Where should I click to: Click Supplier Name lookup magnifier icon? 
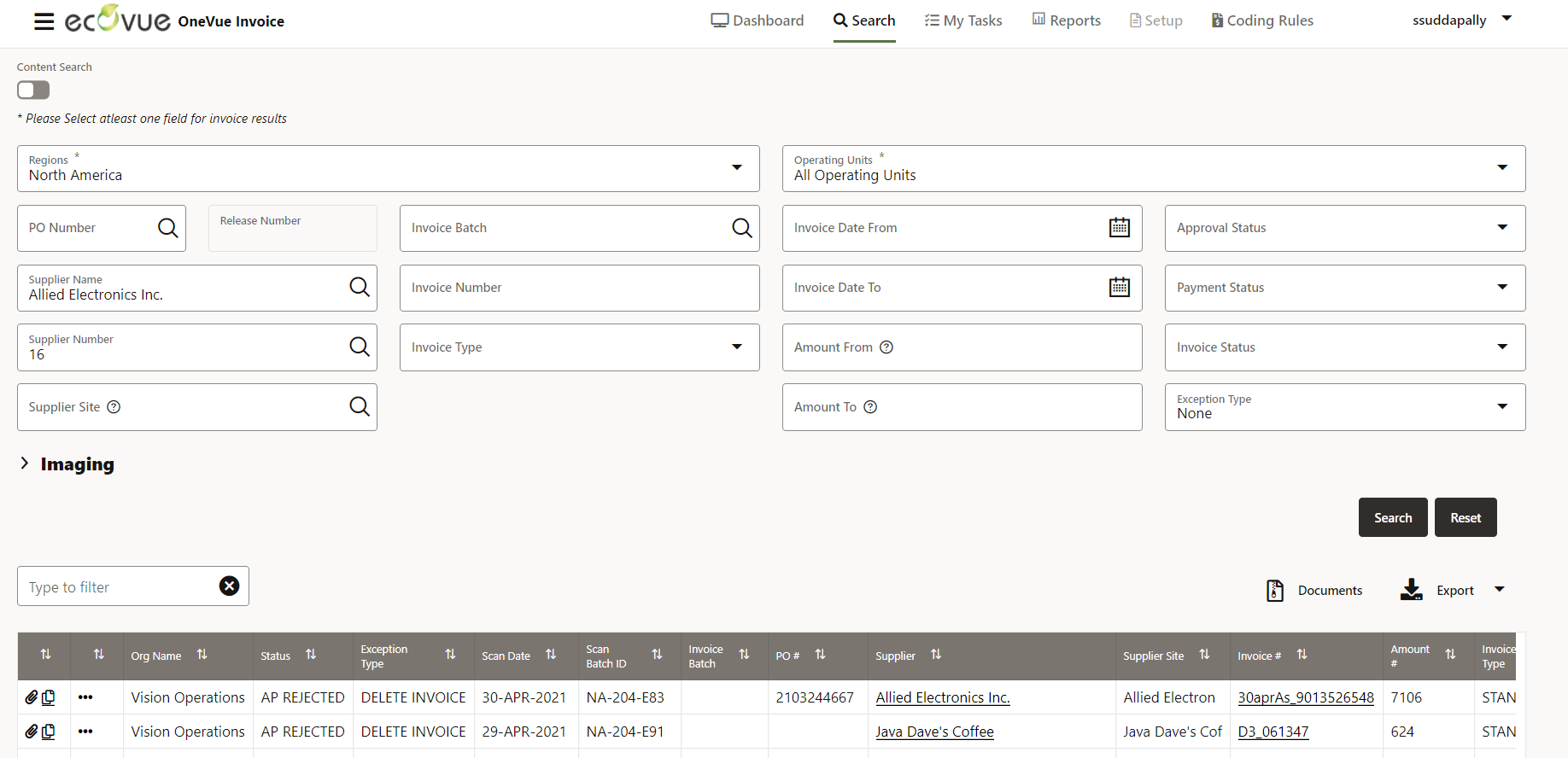[x=360, y=288]
